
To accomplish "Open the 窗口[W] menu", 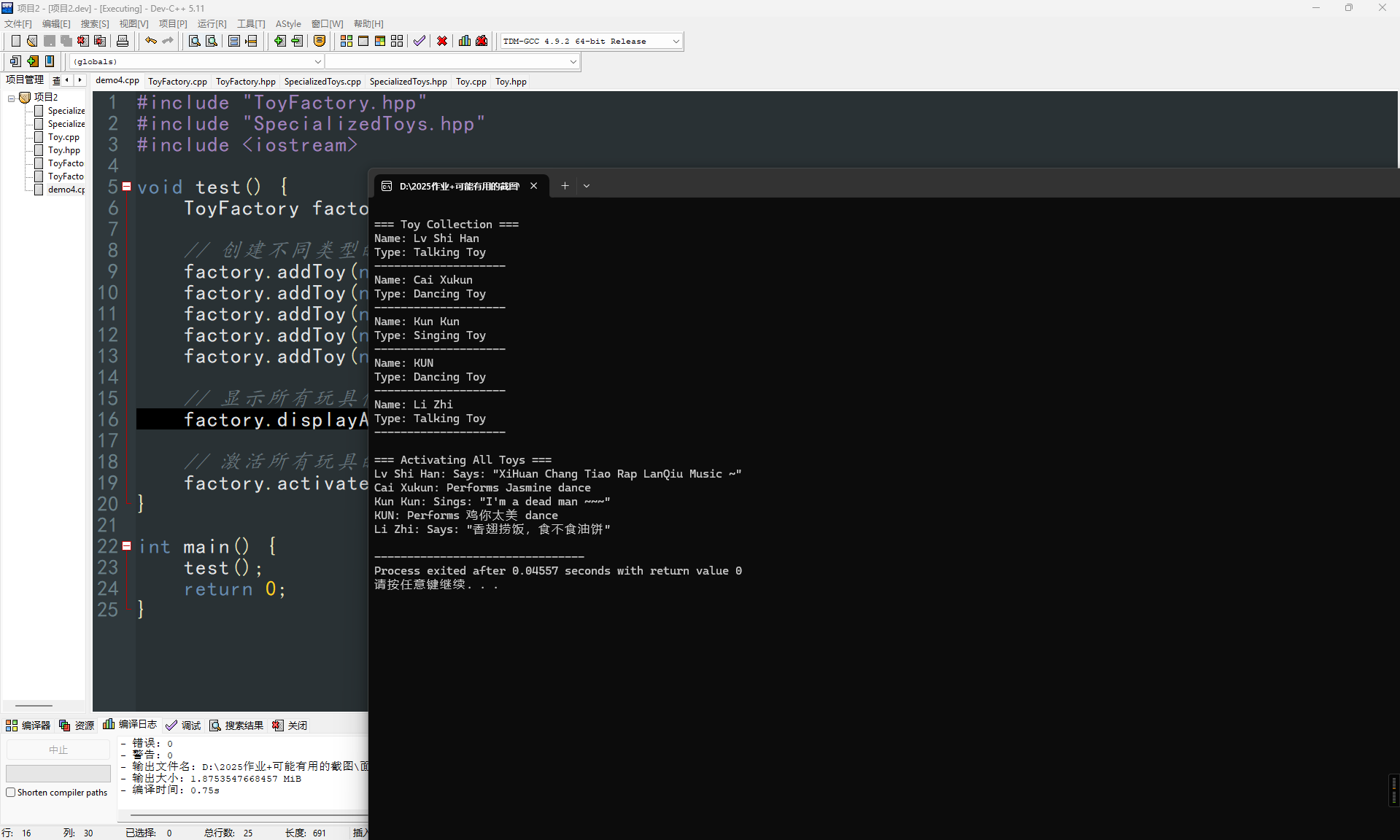I will click(327, 24).
